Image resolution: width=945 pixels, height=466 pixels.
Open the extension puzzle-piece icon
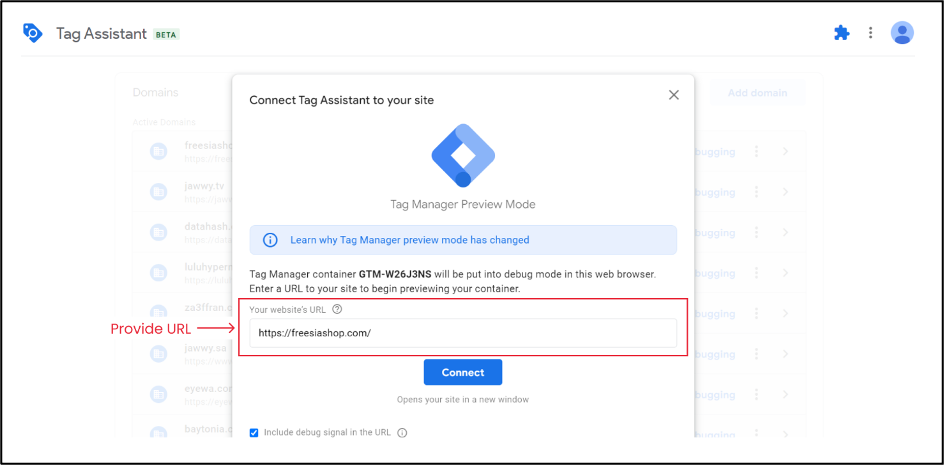pyautogui.click(x=841, y=33)
